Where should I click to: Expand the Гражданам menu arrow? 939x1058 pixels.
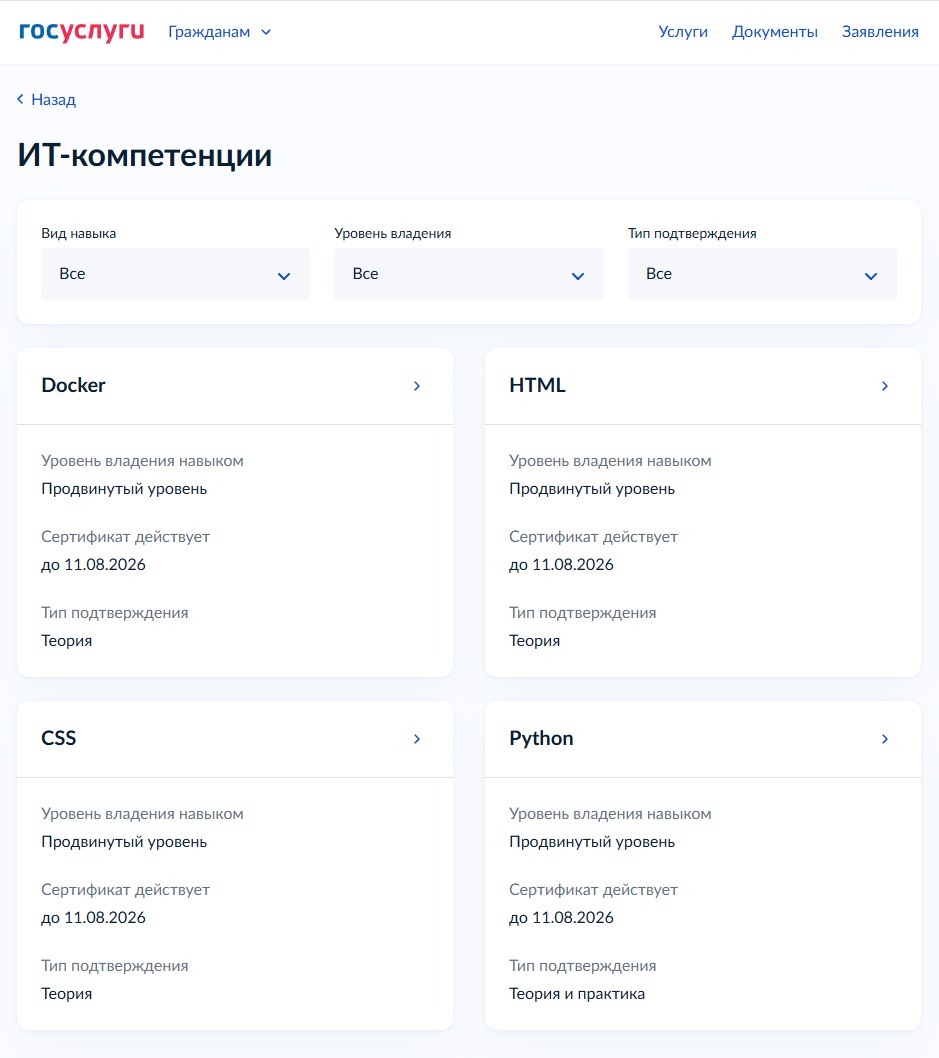pos(266,32)
